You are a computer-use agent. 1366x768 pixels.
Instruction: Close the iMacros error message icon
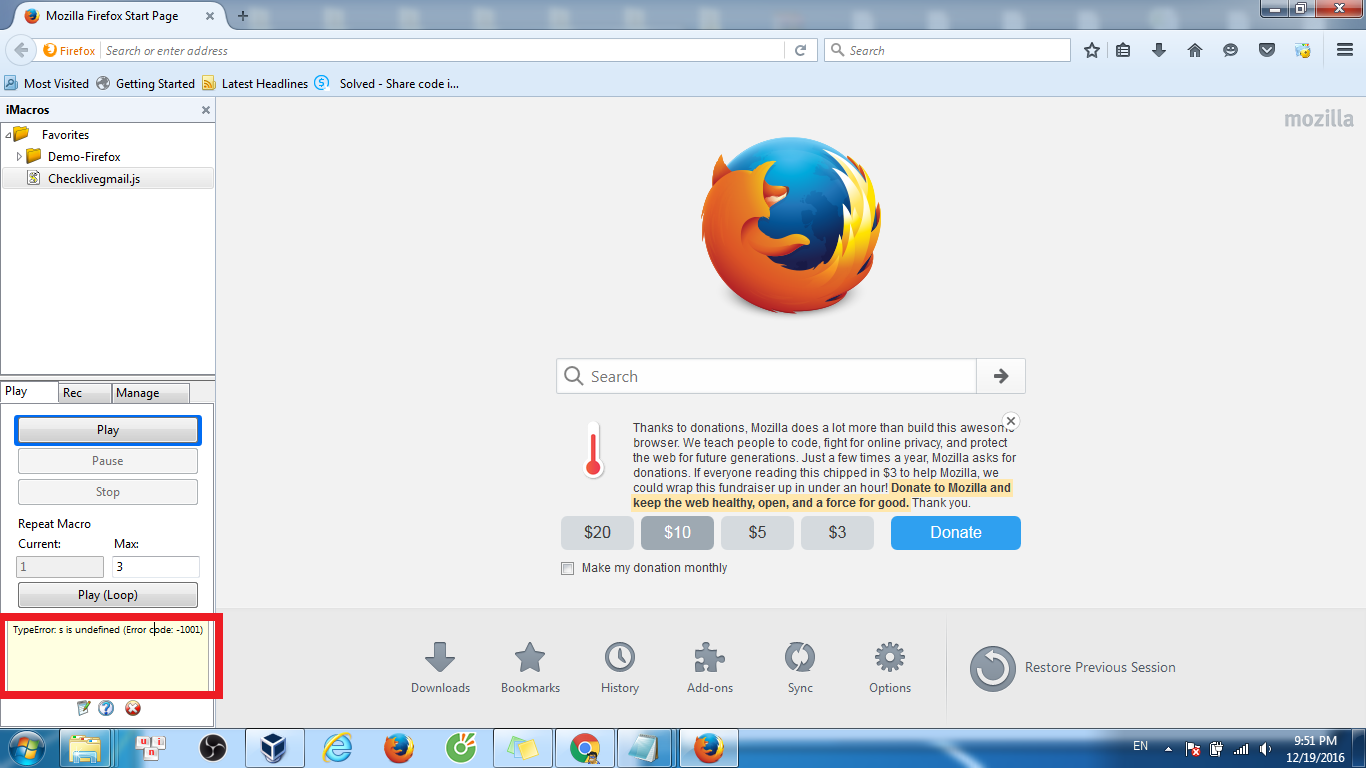[x=133, y=708]
